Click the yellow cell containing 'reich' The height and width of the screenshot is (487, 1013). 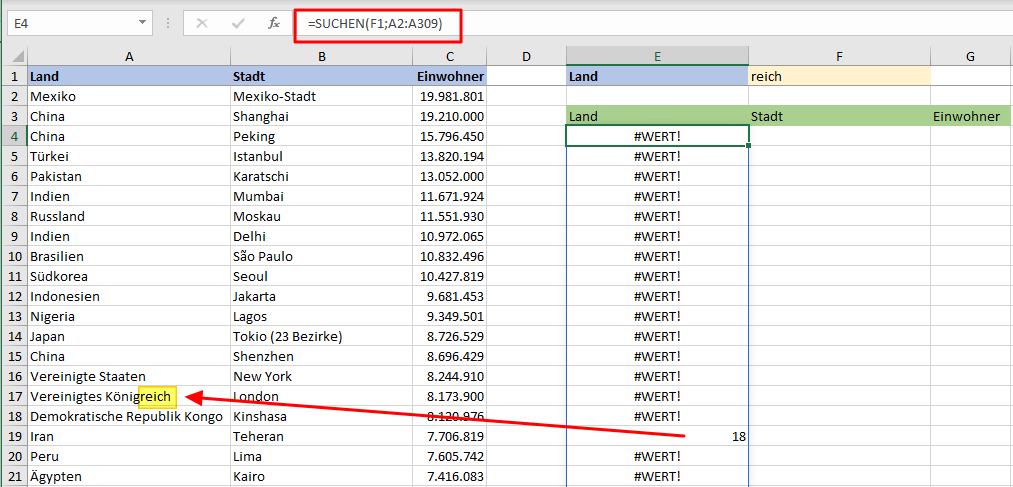coord(838,76)
